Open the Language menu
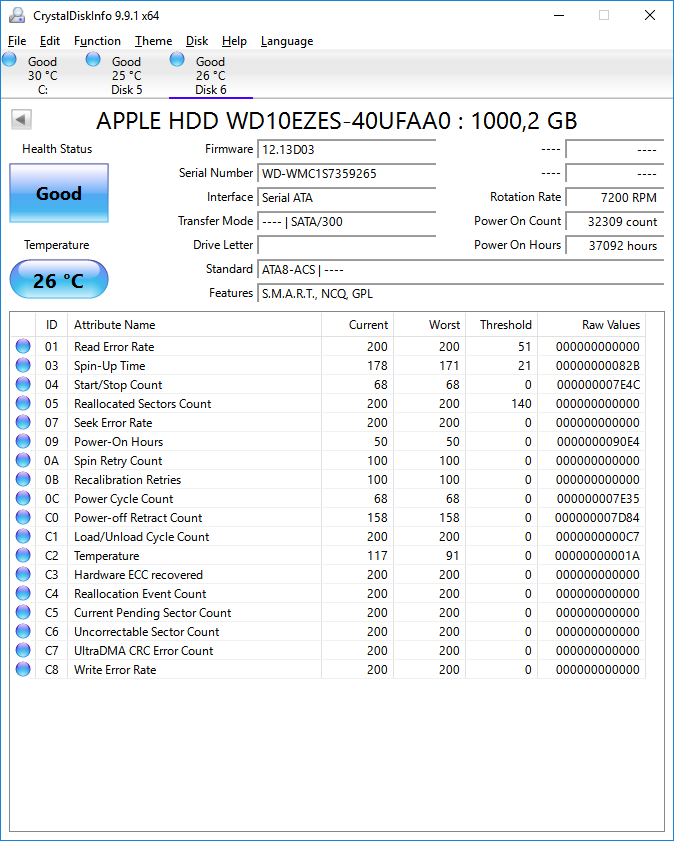This screenshot has height=841, width=674. click(x=287, y=41)
